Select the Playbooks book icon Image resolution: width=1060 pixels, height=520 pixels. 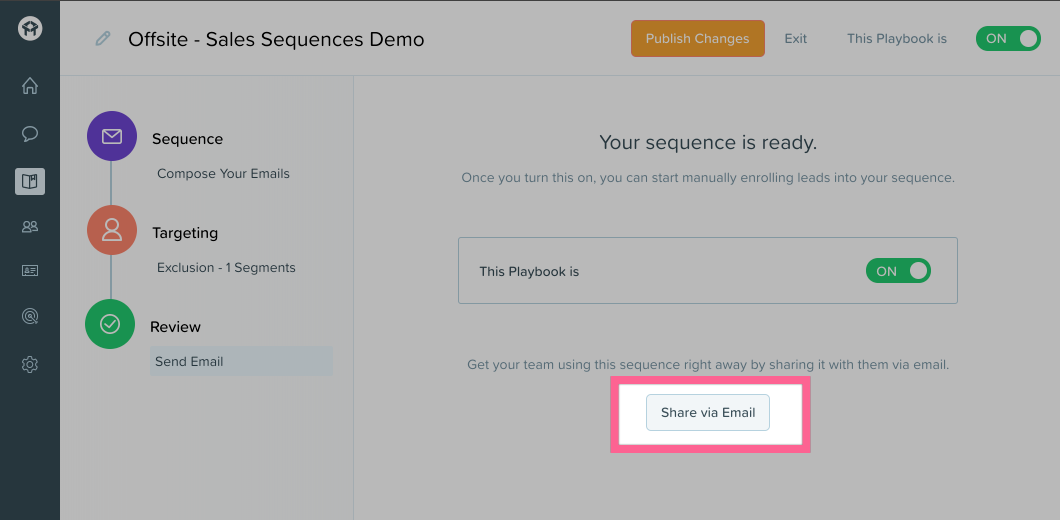pyautogui.click(x=30, y=181)
